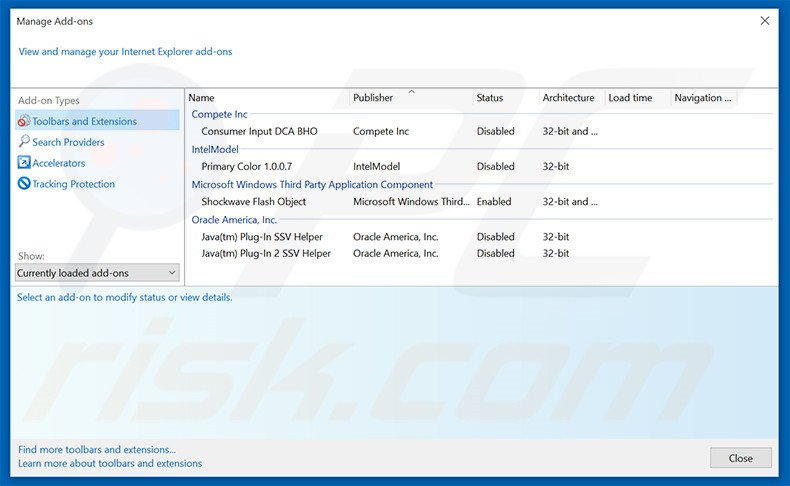Close the Manage Add-ons window with X
Viewport: 790px width, 486px height.
[765, 21]
